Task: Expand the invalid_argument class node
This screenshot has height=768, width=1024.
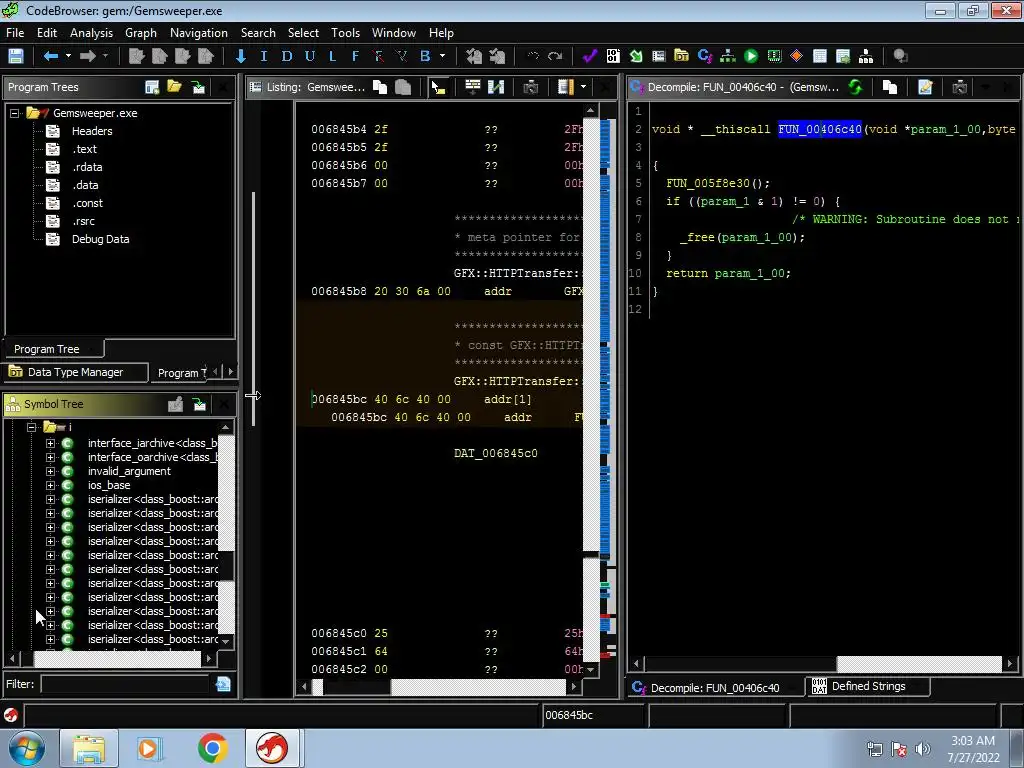Action: point(50,472)
